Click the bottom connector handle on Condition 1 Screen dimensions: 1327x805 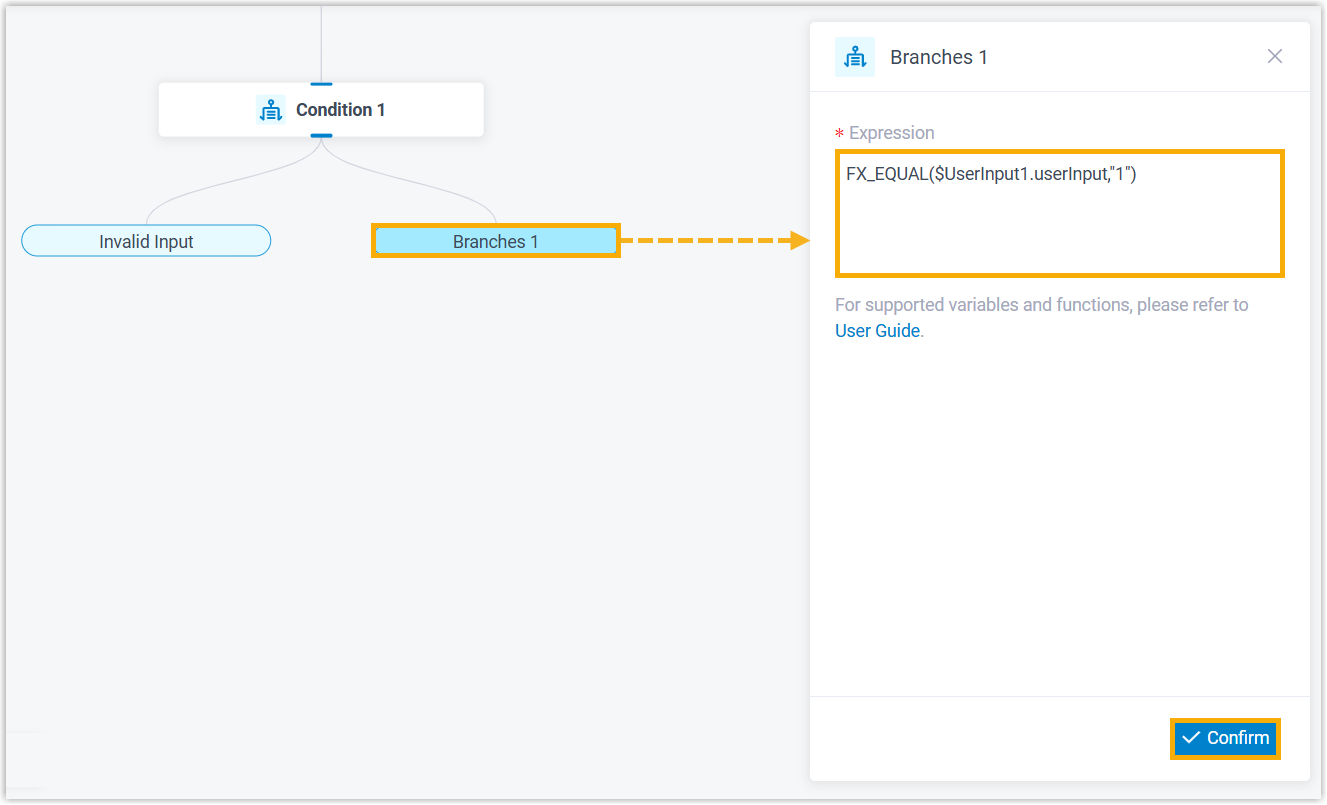pyautogui.click(x=321, y=135)
